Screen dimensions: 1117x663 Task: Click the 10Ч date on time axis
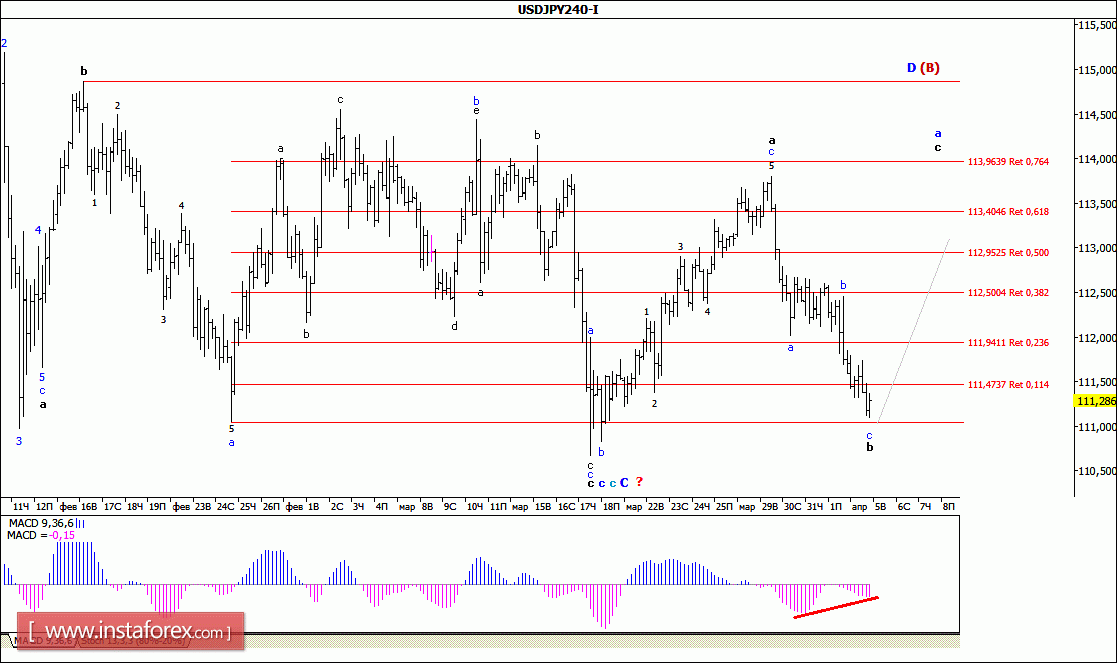click(x=475, y=506)
